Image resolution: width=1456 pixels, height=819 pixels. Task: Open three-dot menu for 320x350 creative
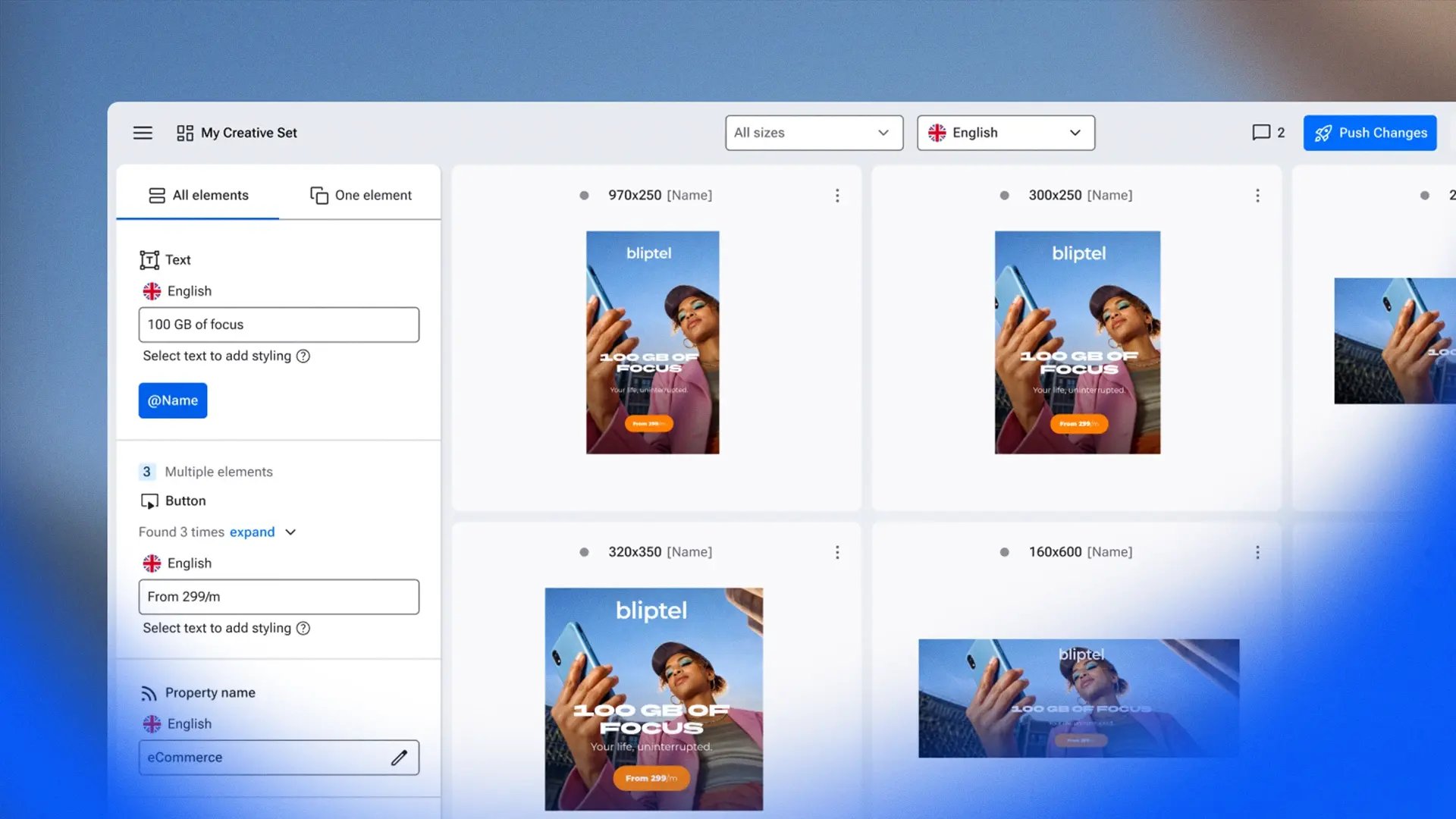(837, 553)
